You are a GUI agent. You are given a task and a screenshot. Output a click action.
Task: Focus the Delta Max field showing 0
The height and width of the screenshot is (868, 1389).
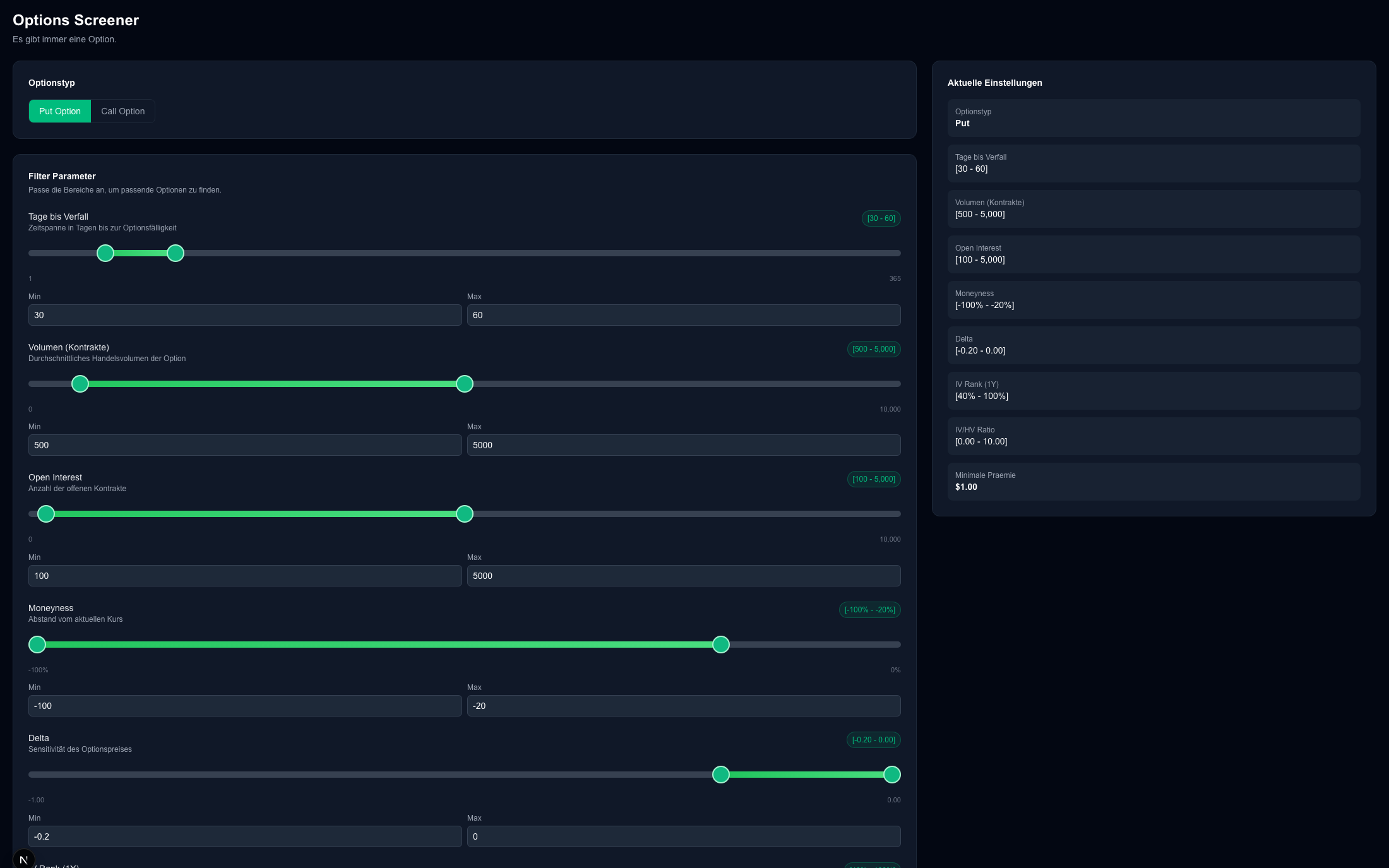click(x=684, y=836)
